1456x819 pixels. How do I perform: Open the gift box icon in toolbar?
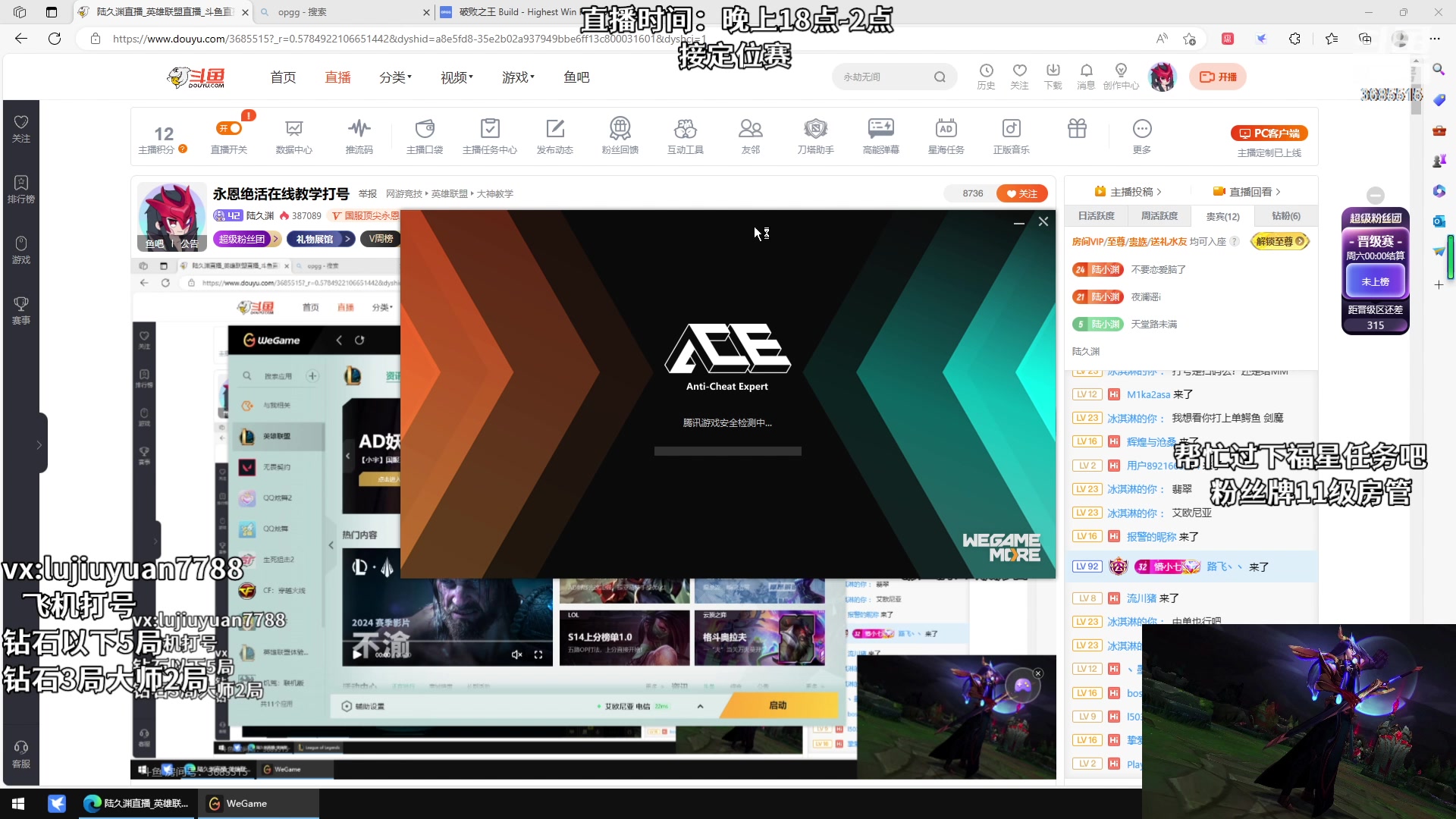pos(1077,128)
